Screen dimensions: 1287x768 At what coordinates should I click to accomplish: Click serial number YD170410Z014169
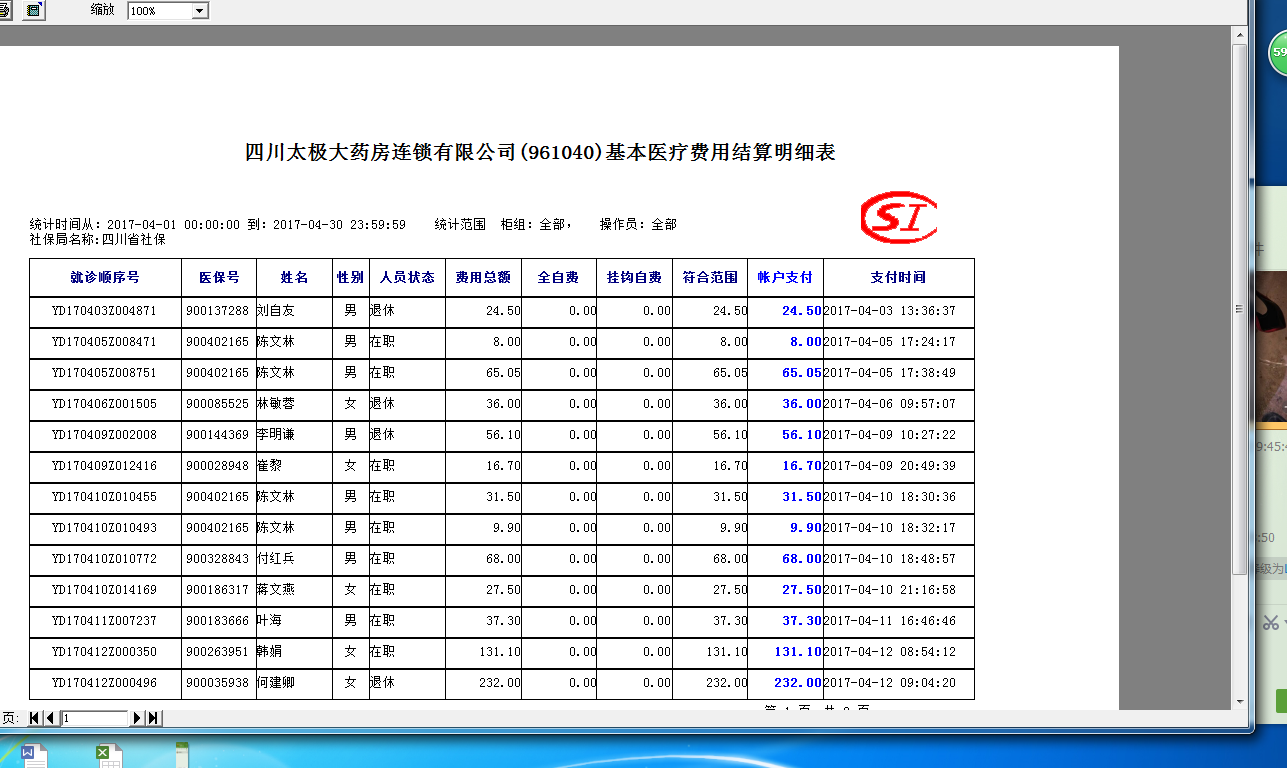pyautogui.click(x=105, y=590)
